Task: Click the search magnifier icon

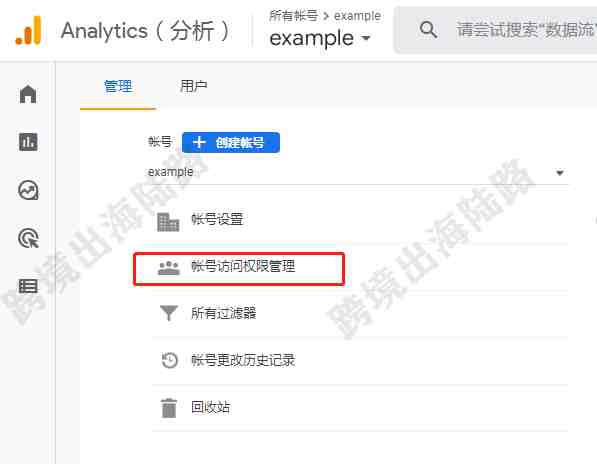Action: point(428,29)
